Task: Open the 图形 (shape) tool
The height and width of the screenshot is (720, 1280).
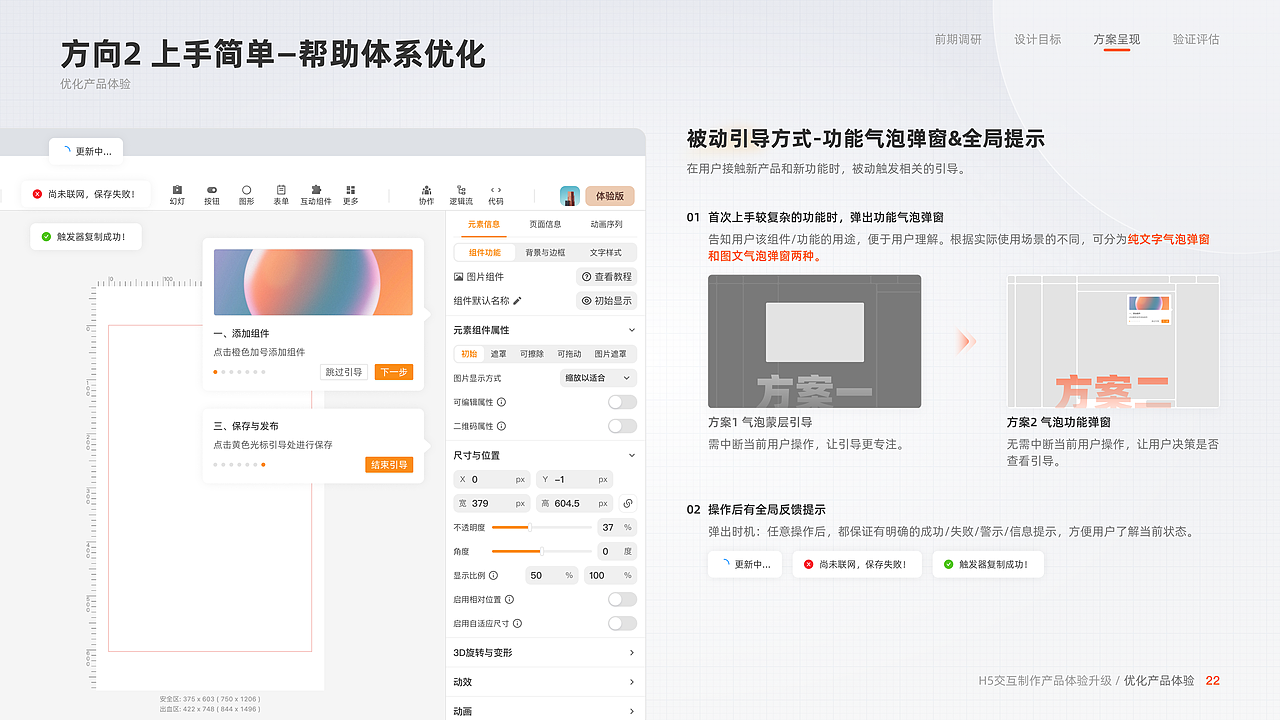Action: click(x=246, y=194)
